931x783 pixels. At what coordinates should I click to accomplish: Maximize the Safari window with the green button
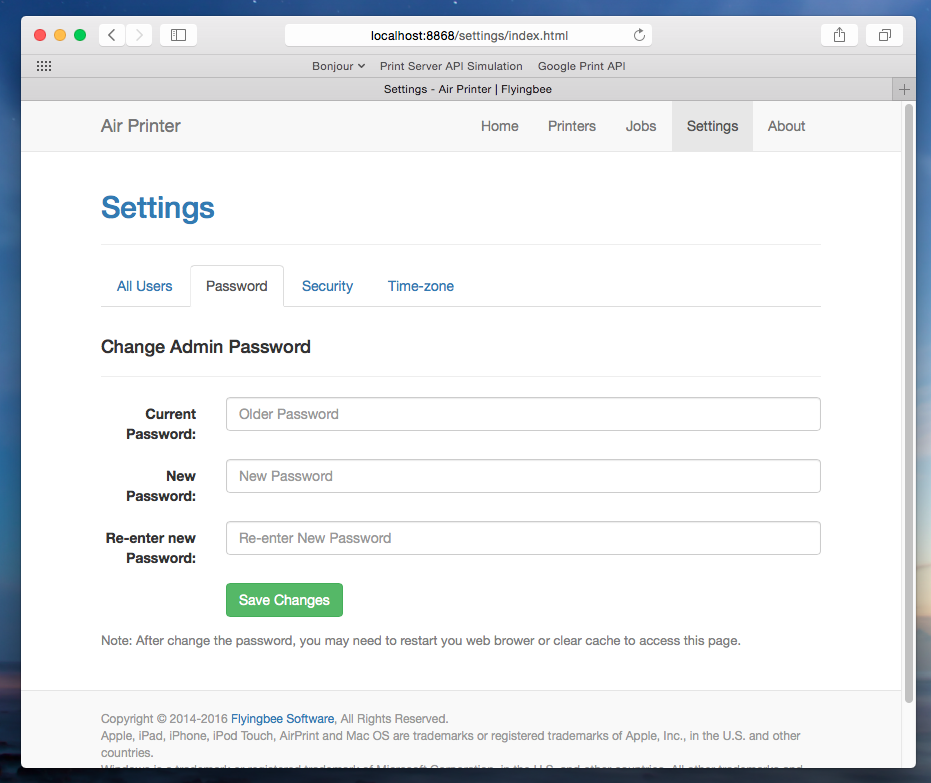(x=80, y=35)
